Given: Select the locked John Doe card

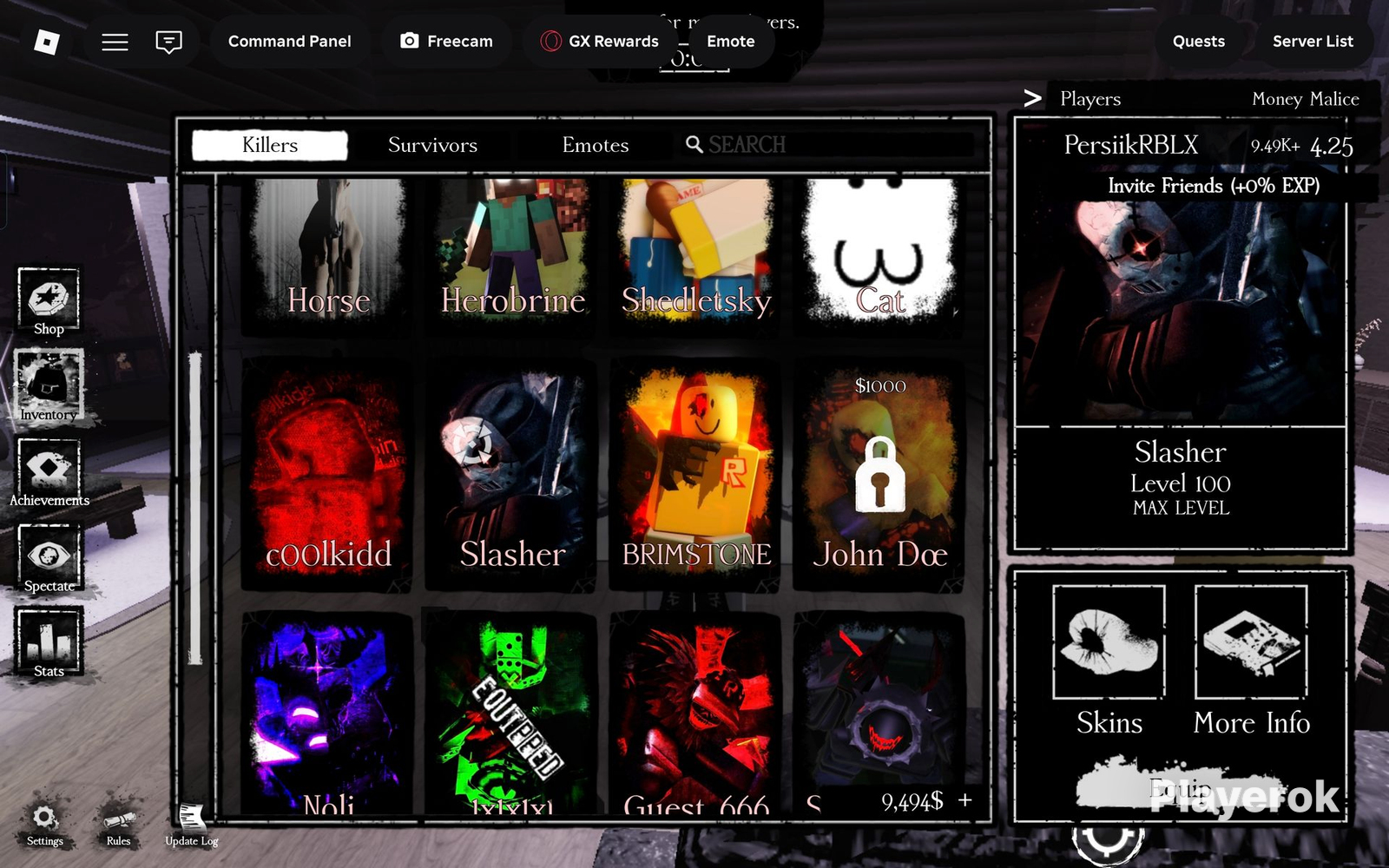Looking at the screenshot, I should tap(880, 474).
